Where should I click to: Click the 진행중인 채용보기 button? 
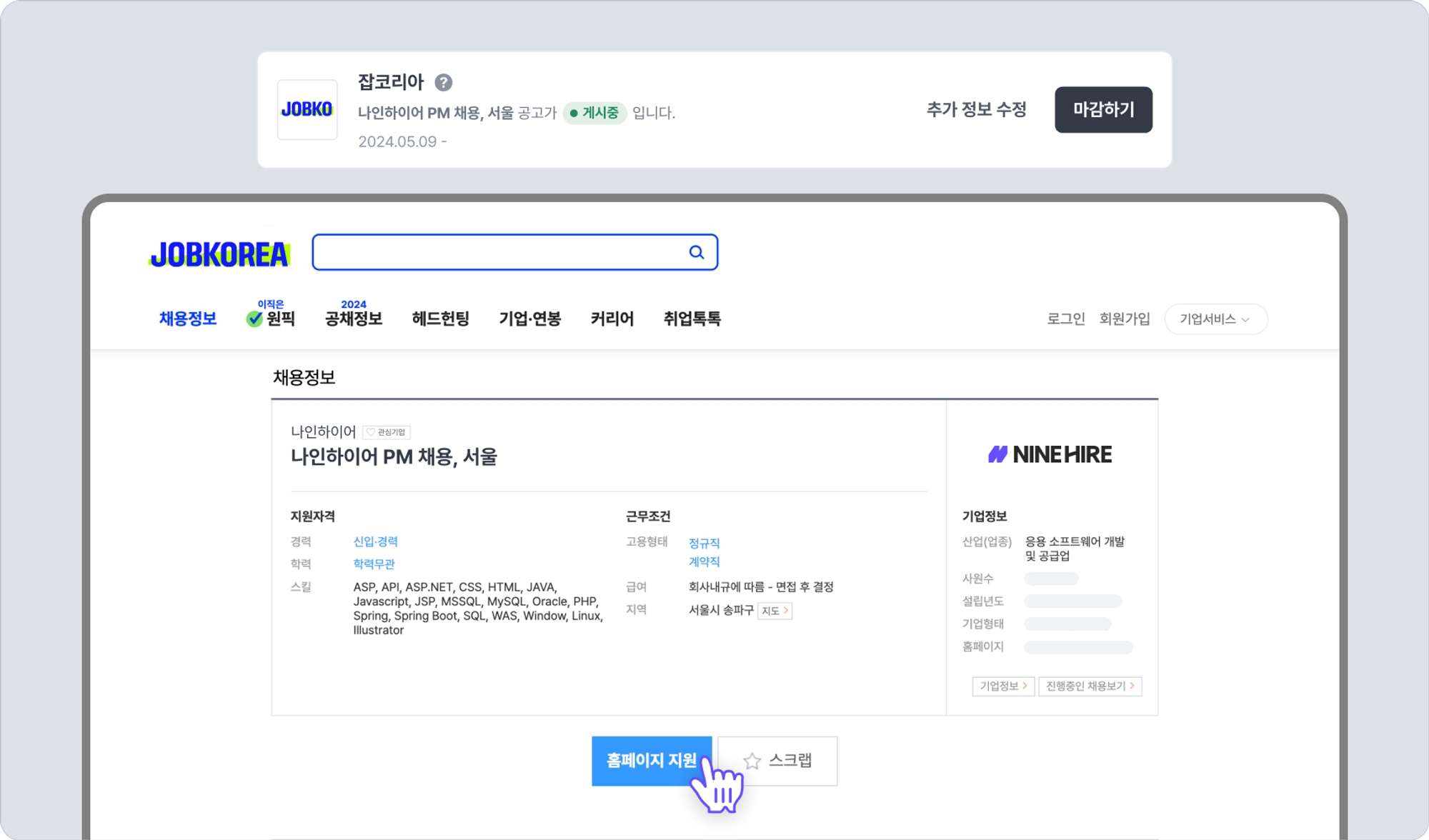pos(1090,686)
